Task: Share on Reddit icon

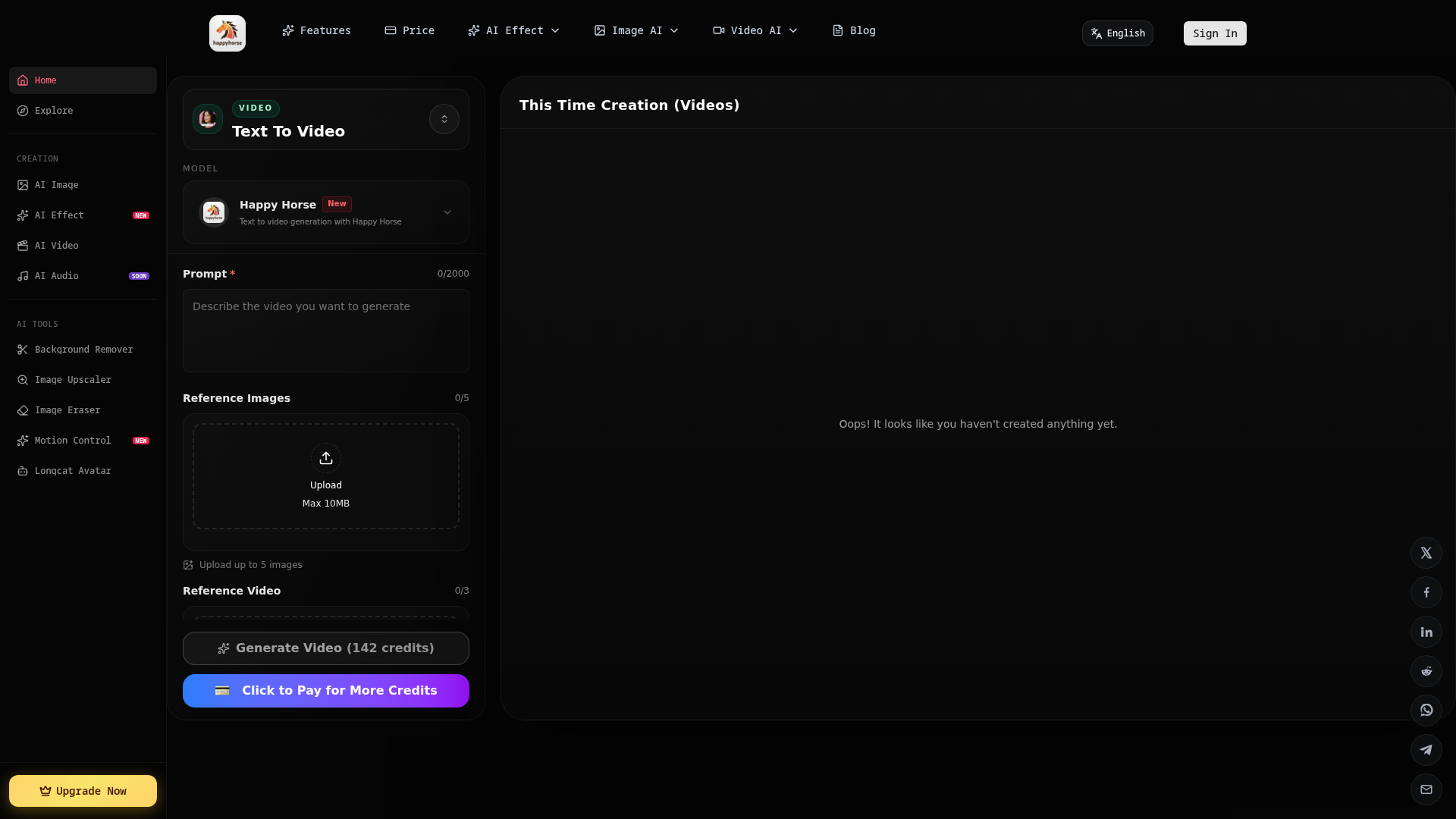Action: (x=1426, y=671)
